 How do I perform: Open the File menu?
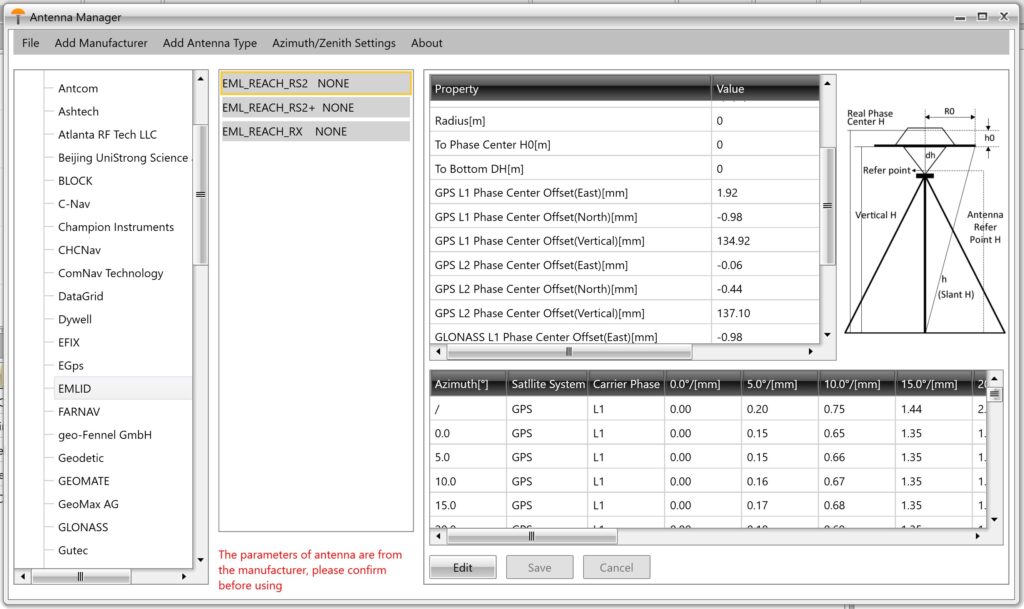click(x=31, y=43)
